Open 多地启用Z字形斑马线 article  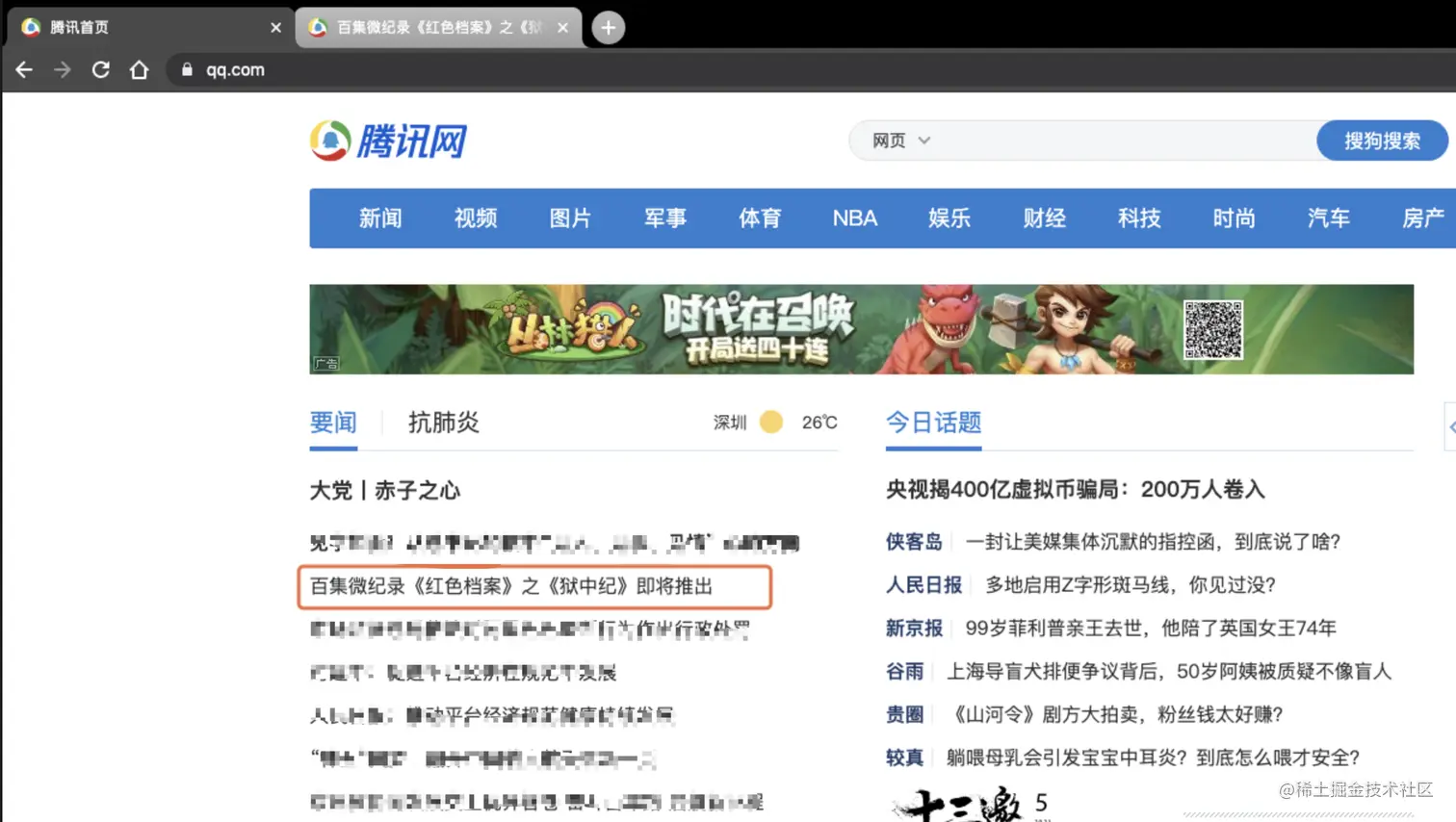click(x=1131, y=585)
